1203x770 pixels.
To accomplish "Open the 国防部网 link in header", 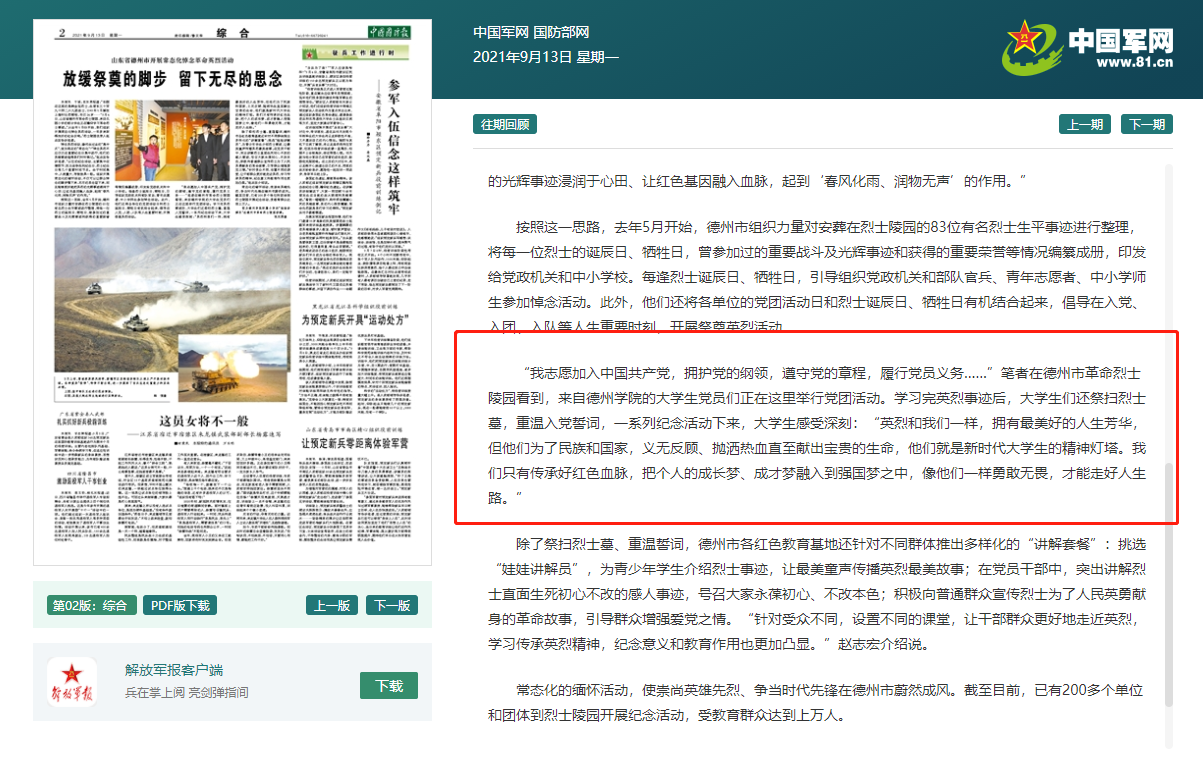I will [561, 33].
